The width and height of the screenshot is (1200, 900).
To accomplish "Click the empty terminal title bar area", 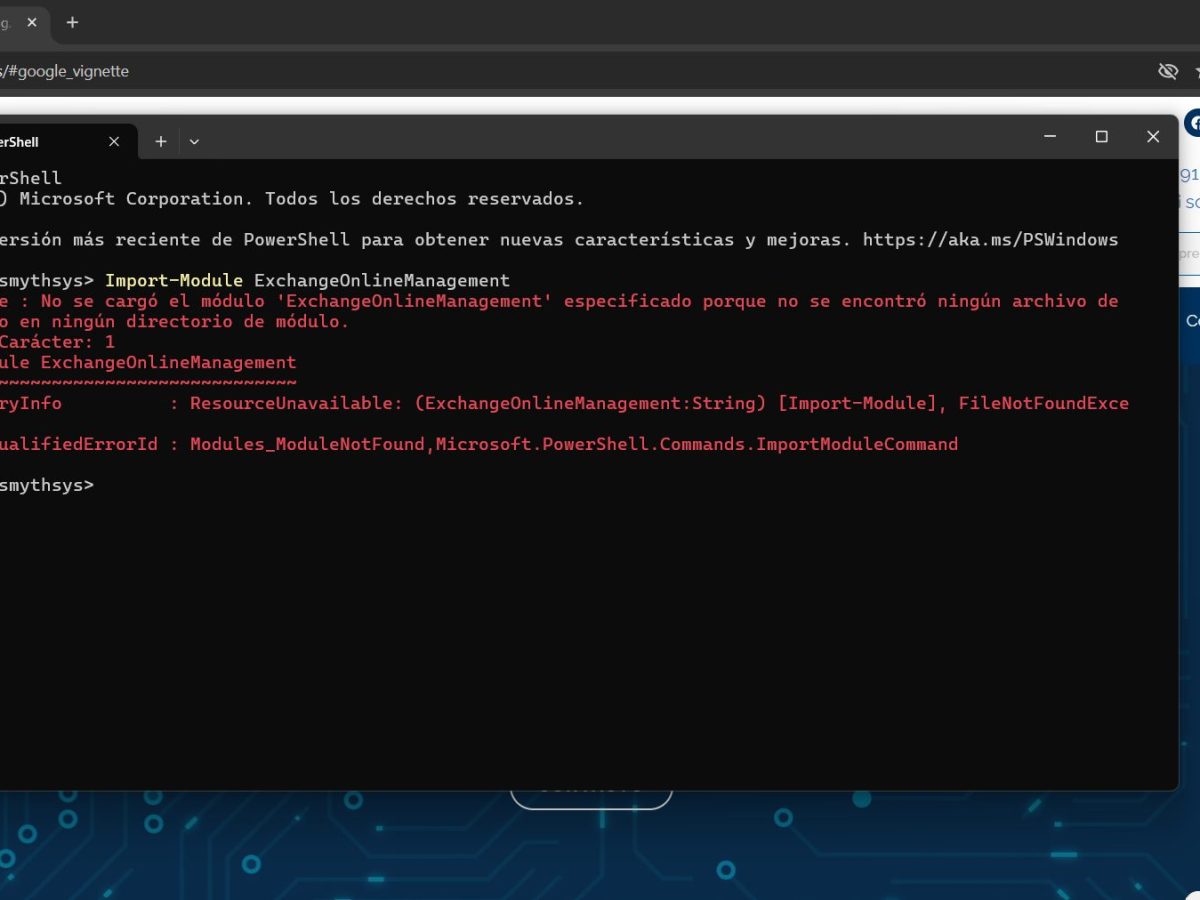I will click(x=600, y=138).
